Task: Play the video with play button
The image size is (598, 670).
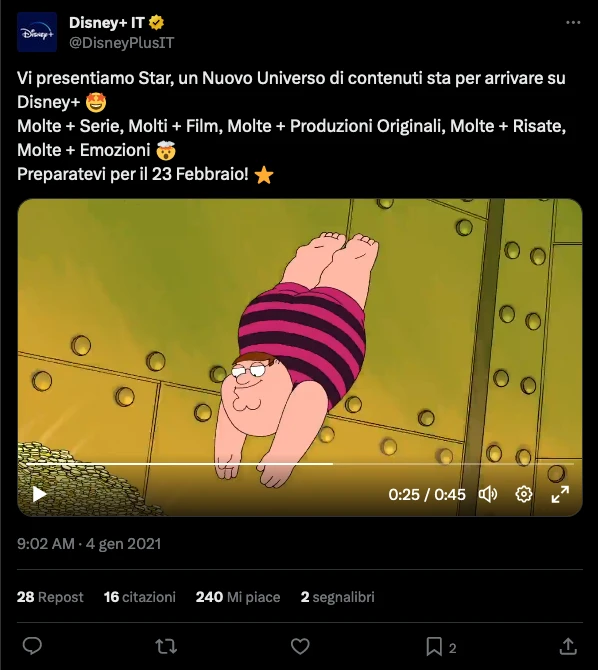Action: (x=39, y=494)
